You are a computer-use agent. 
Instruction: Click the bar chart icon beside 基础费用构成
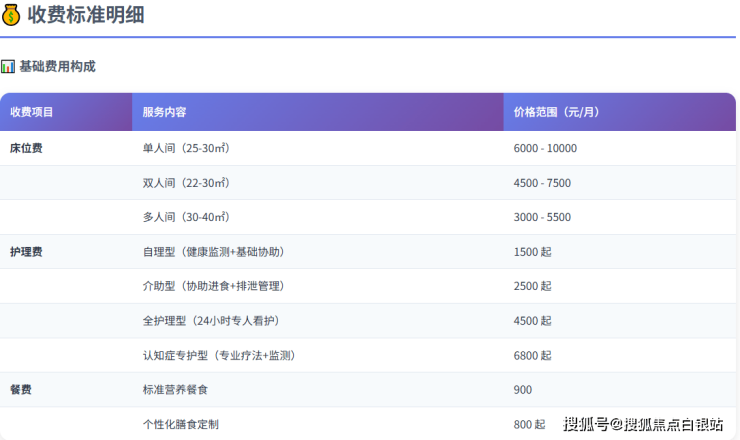(8, 66)
